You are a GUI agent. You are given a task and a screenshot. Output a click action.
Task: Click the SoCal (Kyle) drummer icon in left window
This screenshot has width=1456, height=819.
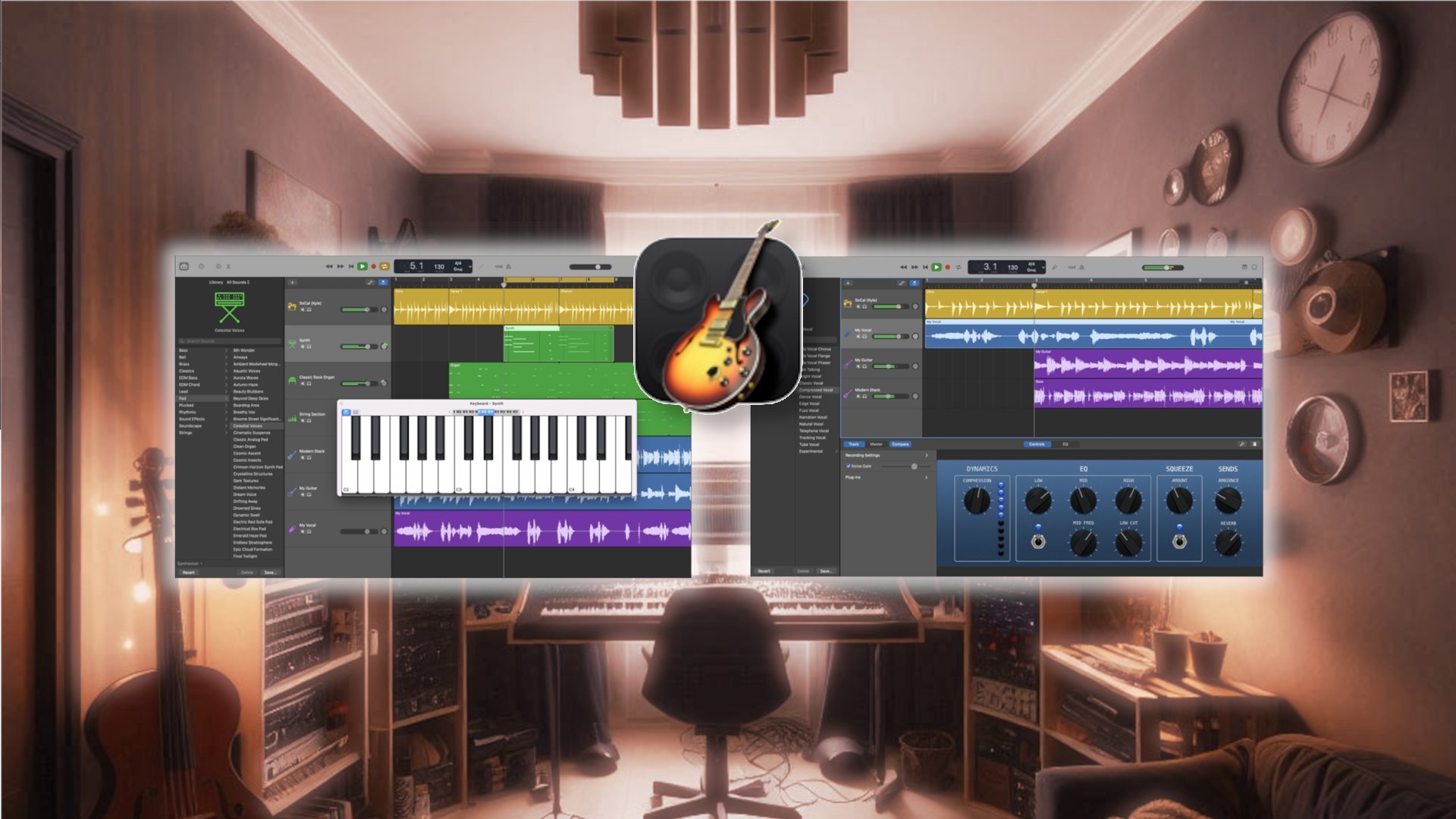pyautogui.click(x=292, y=306)
